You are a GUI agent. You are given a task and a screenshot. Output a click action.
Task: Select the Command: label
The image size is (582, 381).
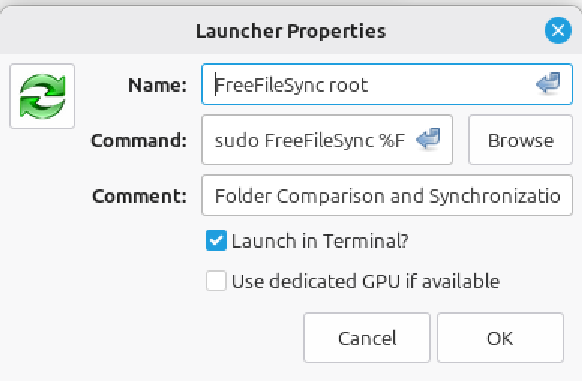pyautogui.click(x=139, y=140)
